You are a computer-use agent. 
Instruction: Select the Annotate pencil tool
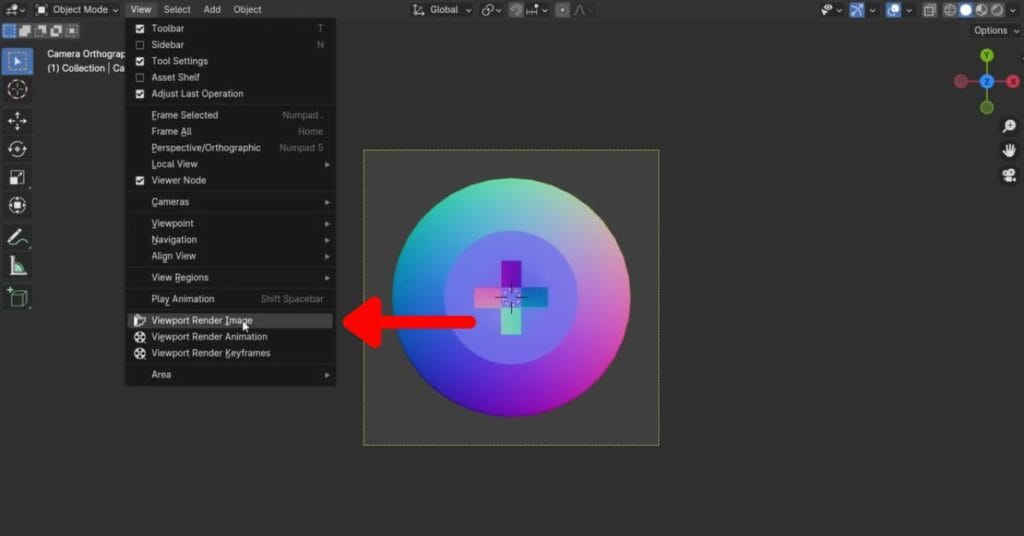click(17, 237)
